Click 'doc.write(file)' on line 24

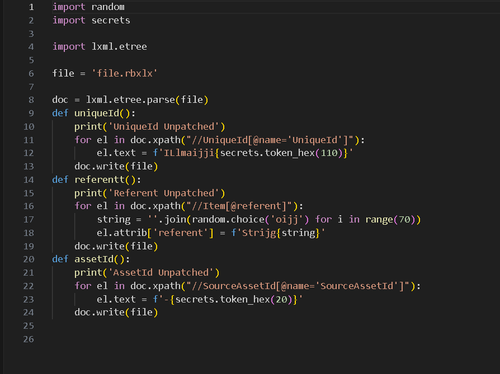coord(116,312)
